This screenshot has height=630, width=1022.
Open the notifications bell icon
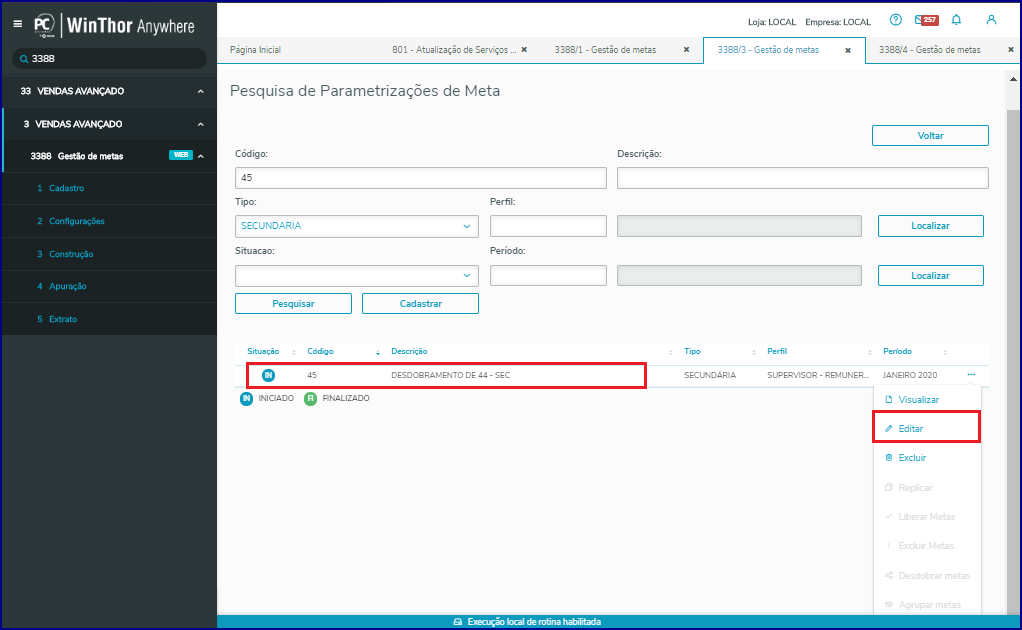pyautogui.click(x=956, y=20)
